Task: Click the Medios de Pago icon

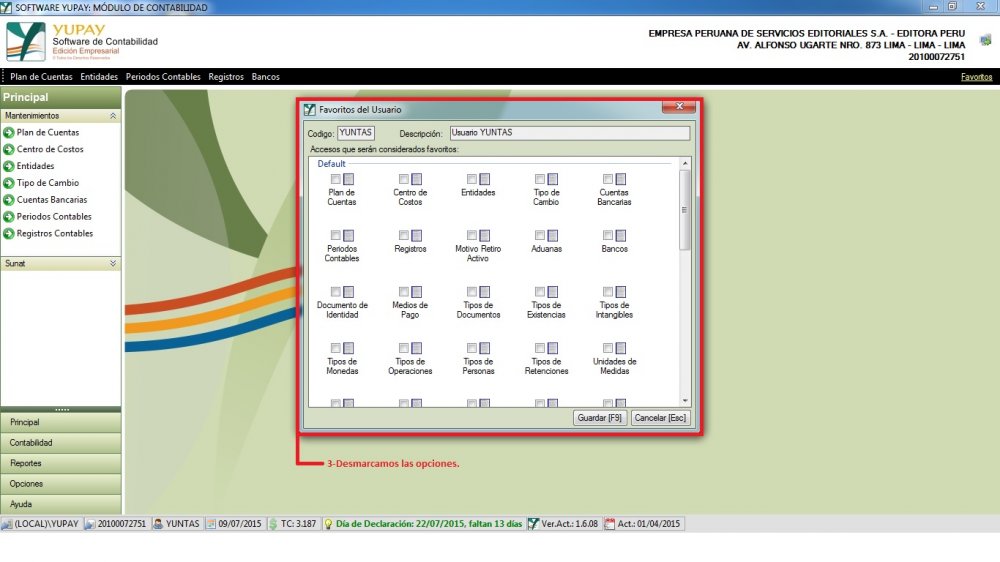Action: click(x=416, y=292)
